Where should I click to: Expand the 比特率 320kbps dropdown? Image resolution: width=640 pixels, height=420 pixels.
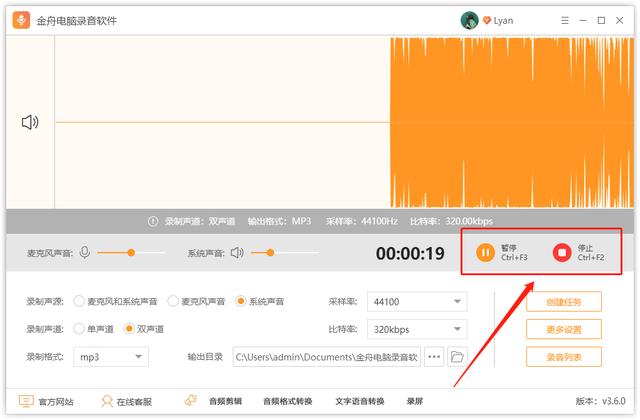pyautogui.click(x=417, y=329)
